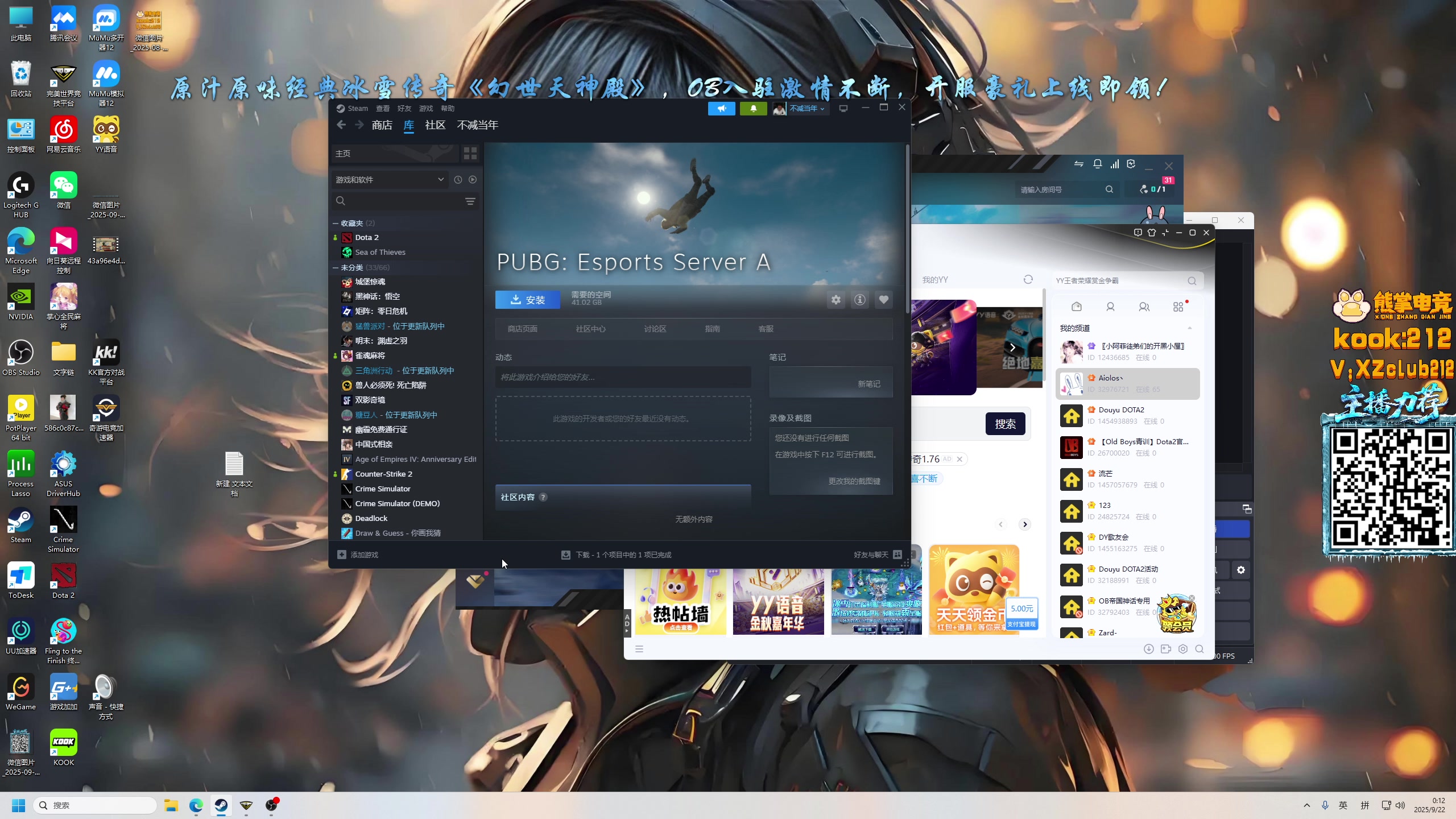Open downloads status at Steam bottom
Viewport: 1456px width, 819px height.
617,555
